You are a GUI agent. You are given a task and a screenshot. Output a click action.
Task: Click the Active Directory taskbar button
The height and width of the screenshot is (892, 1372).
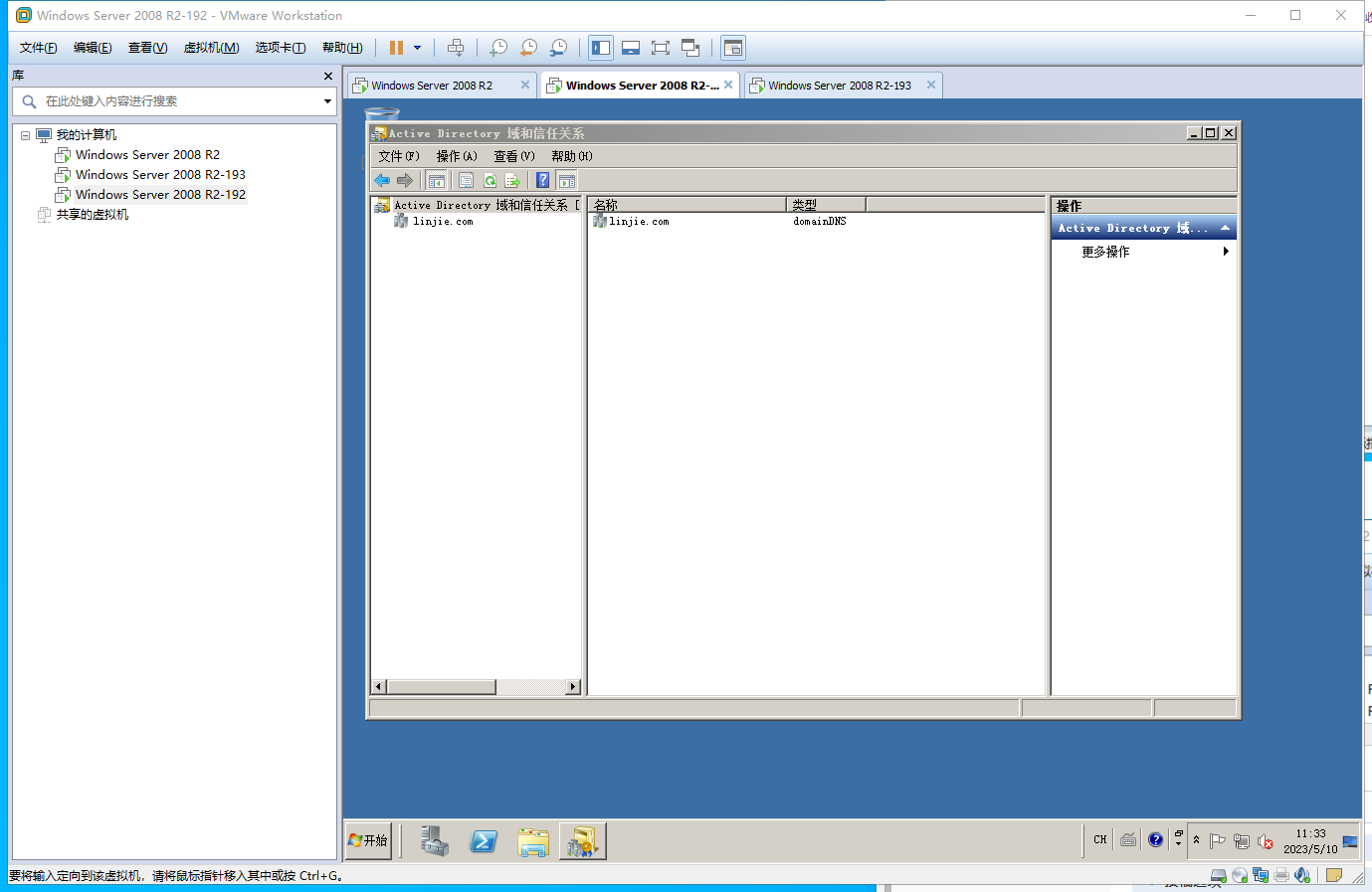coord(583,841)
